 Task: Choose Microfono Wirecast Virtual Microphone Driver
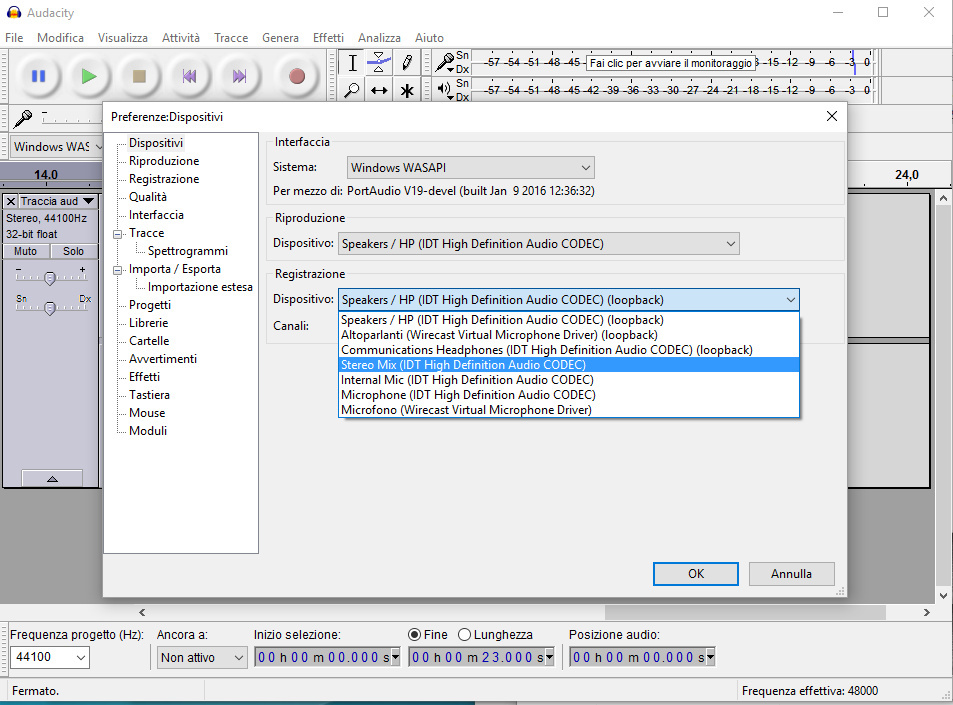(x=568, y=410)
